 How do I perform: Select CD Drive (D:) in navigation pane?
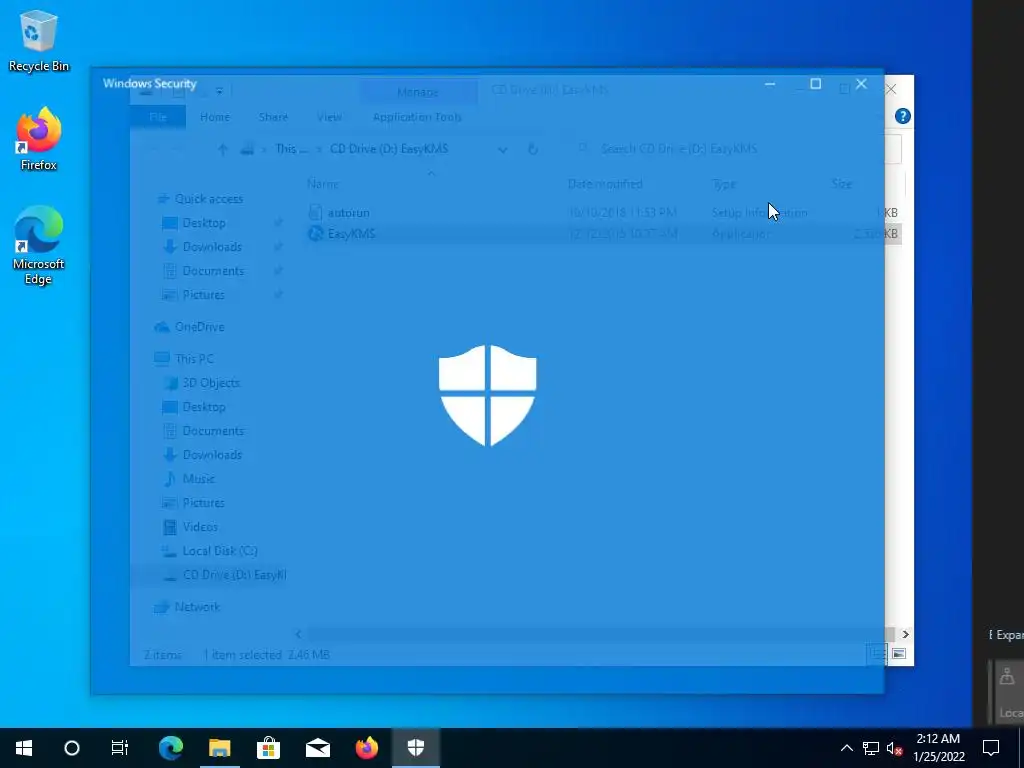[x=234, y=575]
